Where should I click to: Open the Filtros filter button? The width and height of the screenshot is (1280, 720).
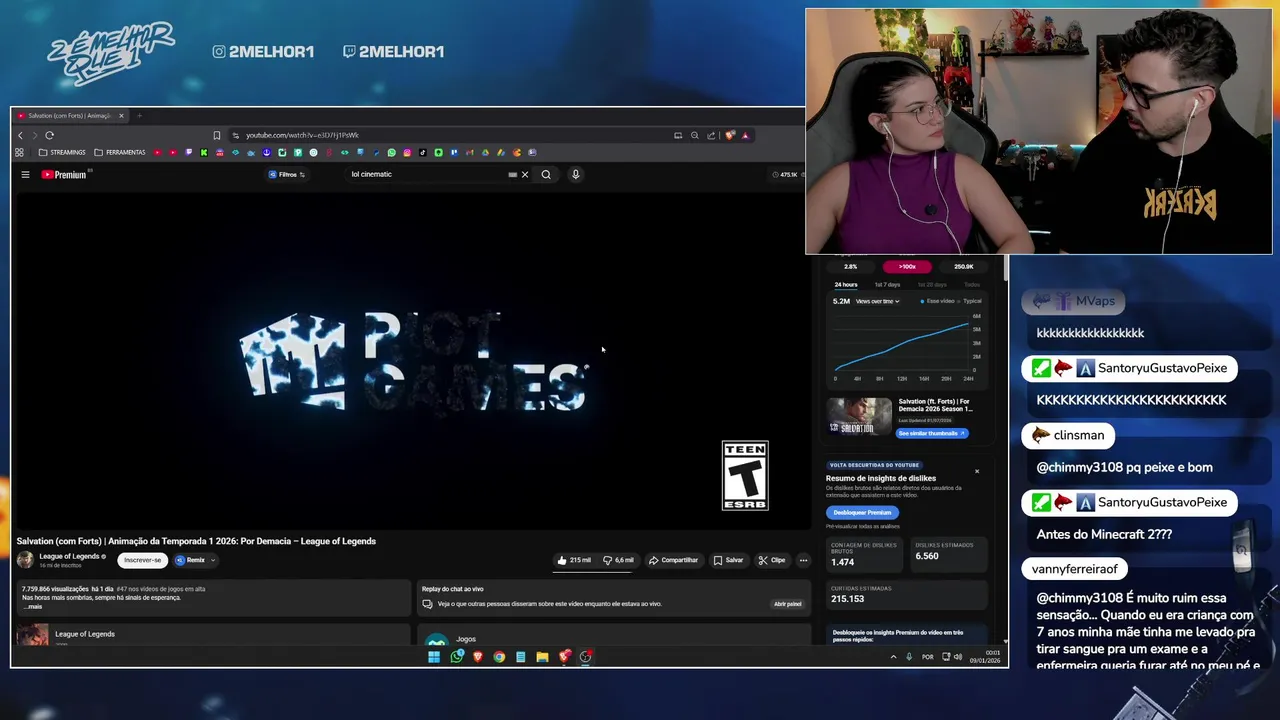point(287,174)
